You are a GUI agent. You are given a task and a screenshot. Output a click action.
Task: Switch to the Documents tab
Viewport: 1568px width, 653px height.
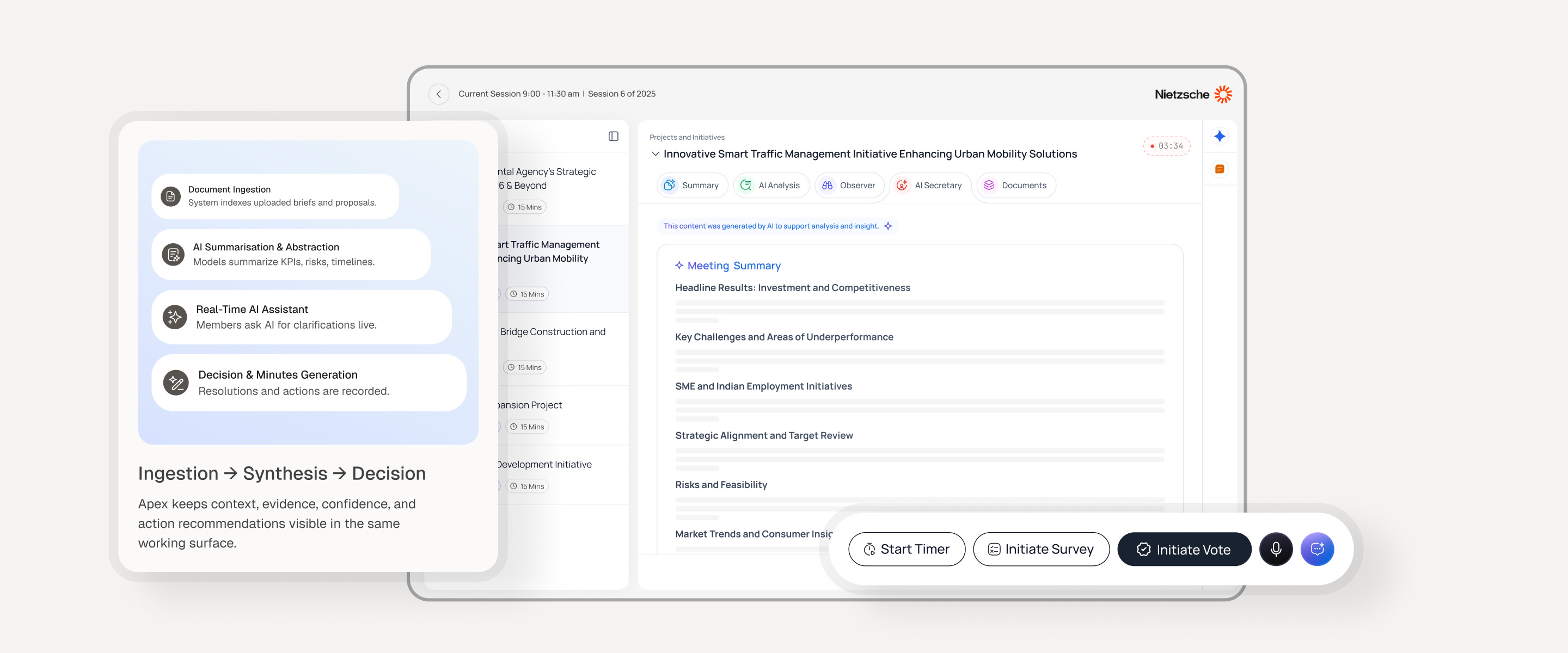point(1016,185)
